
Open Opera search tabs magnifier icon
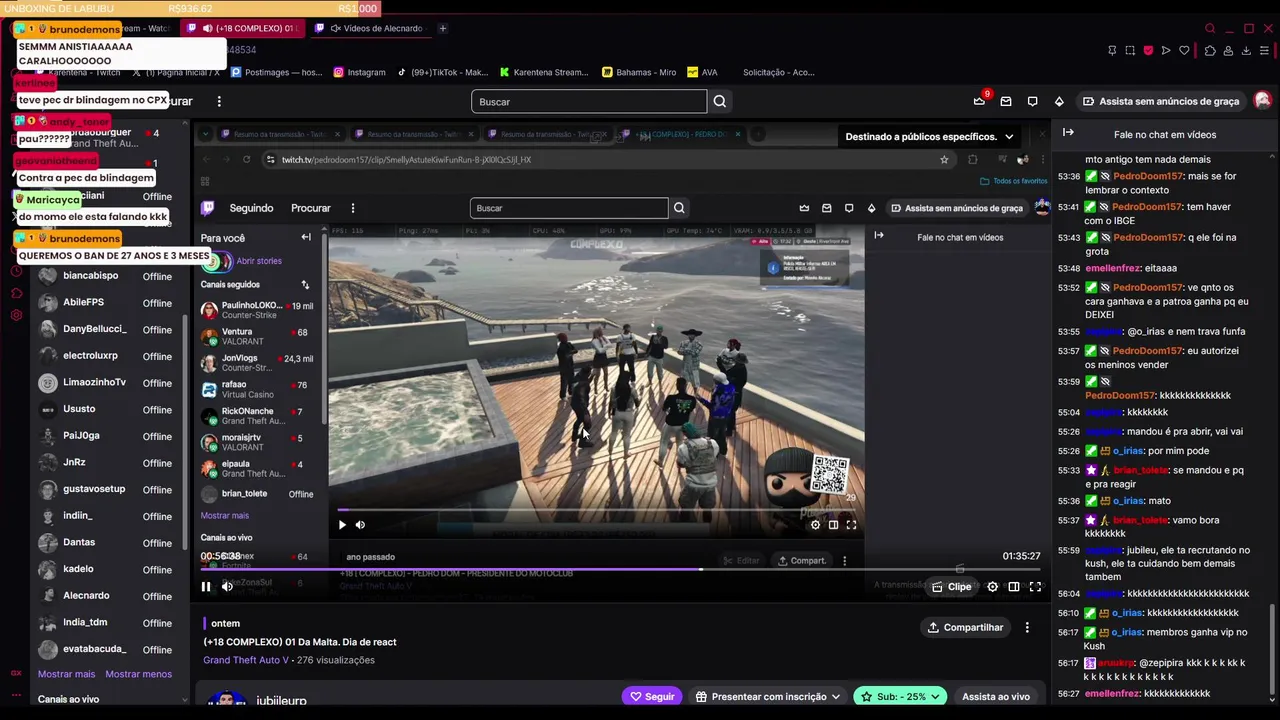(1210, 28)
